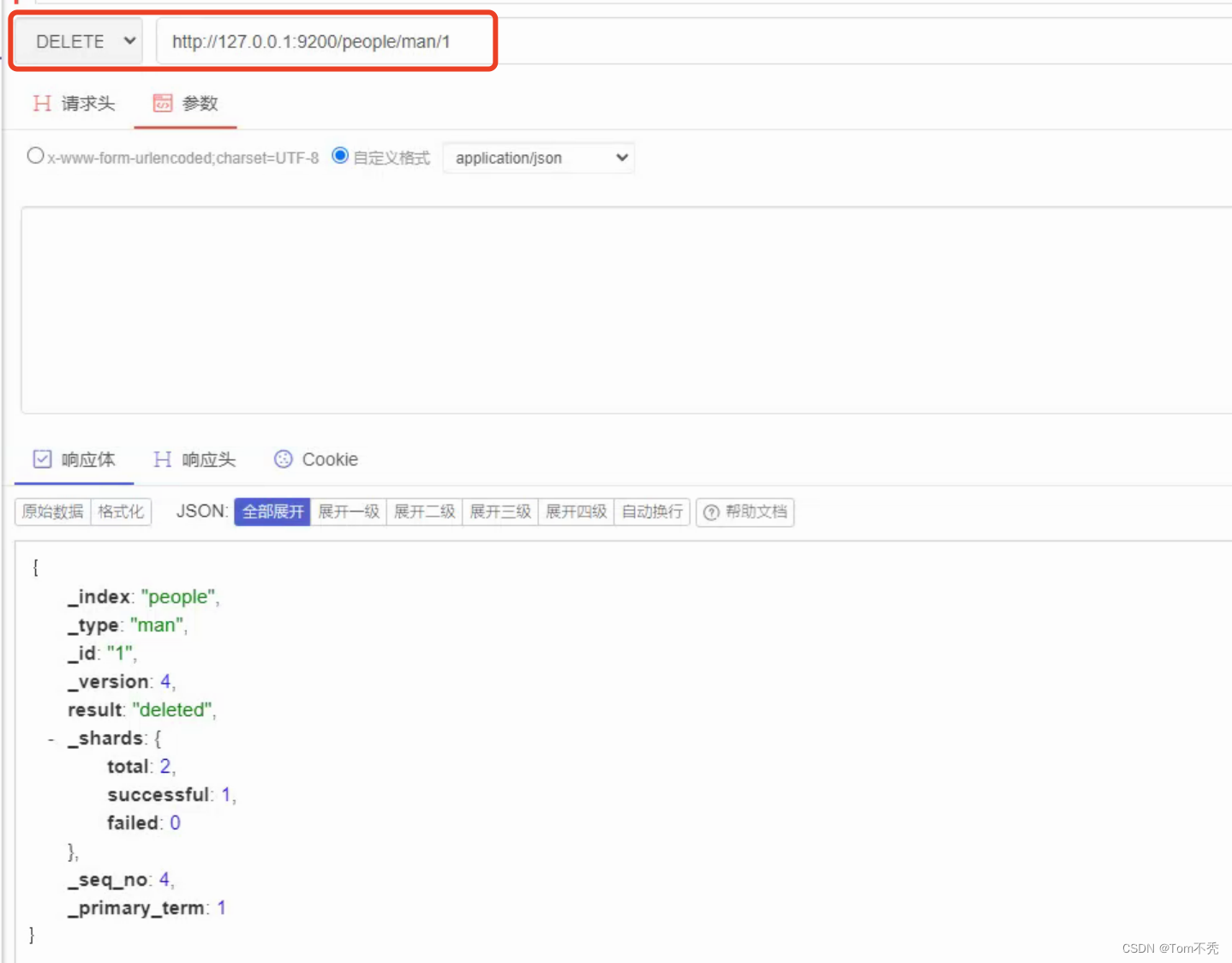
Task: Collapse the _shards JSON node
Action: (x=51, y=739)
